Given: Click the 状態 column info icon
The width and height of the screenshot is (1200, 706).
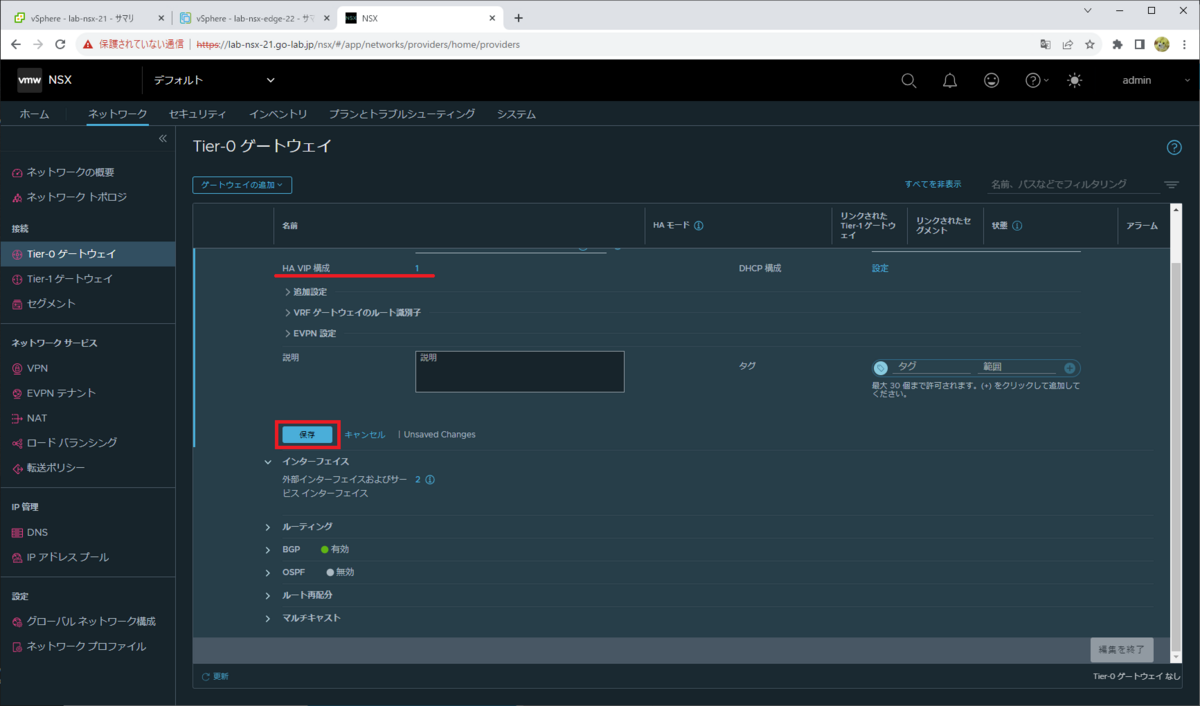Looking at the screenshot, I should [1017, 226].
